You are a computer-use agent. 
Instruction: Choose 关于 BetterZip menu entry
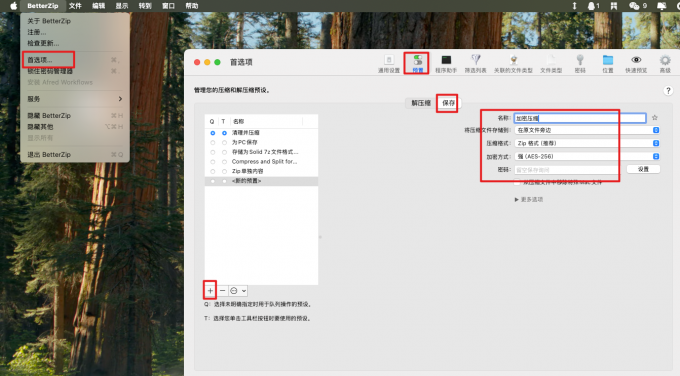click(x=75, y=21)
